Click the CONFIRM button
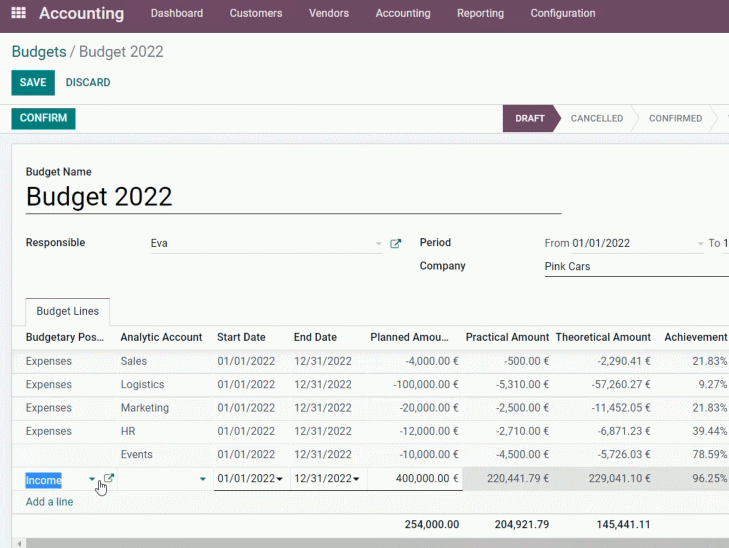729x548 pixels. (x=43, y=118)
